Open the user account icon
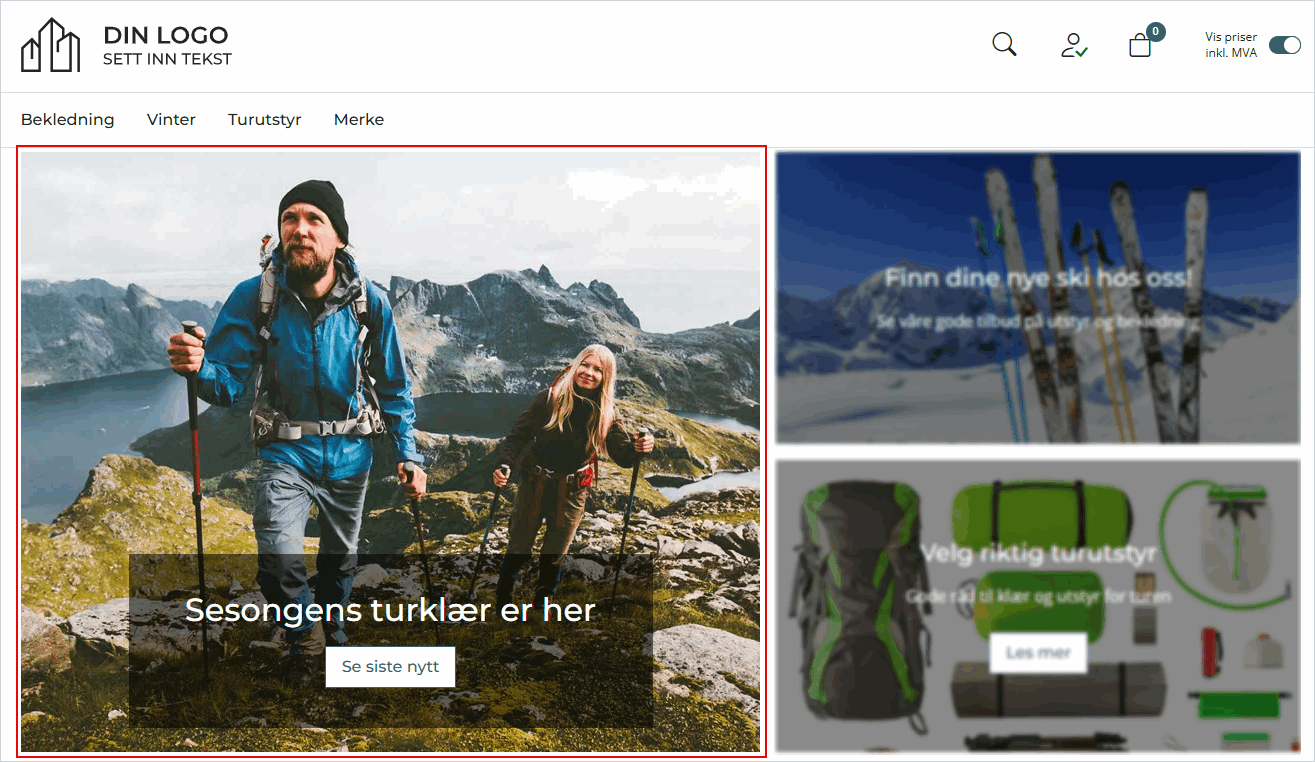This screenshot has height=762, width=1315. (1074, 45)
